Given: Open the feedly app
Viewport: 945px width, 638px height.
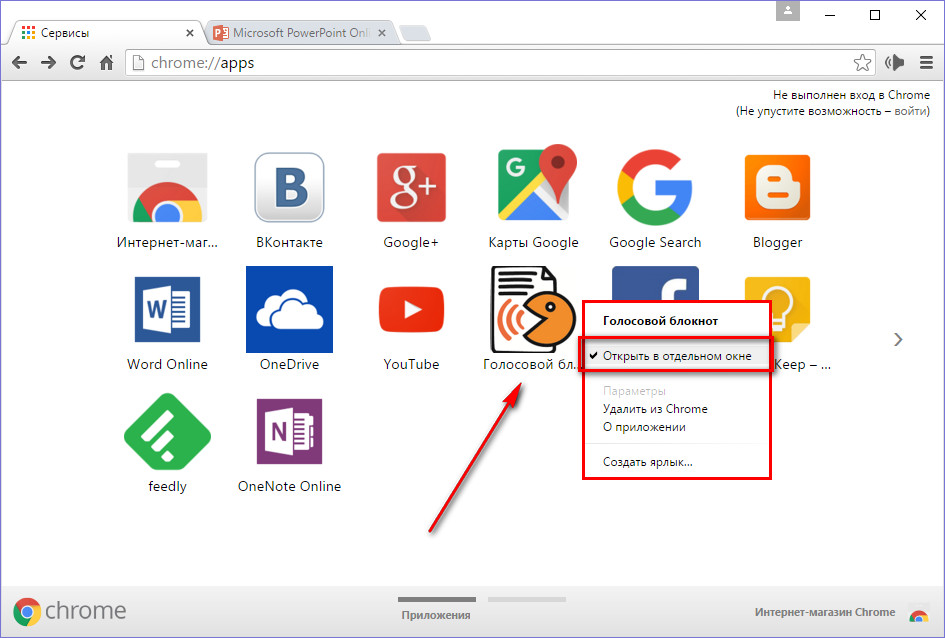Looking at the screenshot, I should (x=168, y=431).
